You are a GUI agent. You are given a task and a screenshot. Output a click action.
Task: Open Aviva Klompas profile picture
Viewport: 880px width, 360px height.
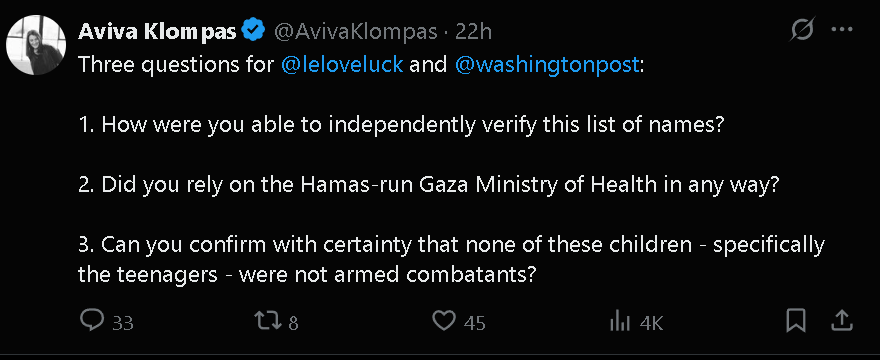click(36, 45)
